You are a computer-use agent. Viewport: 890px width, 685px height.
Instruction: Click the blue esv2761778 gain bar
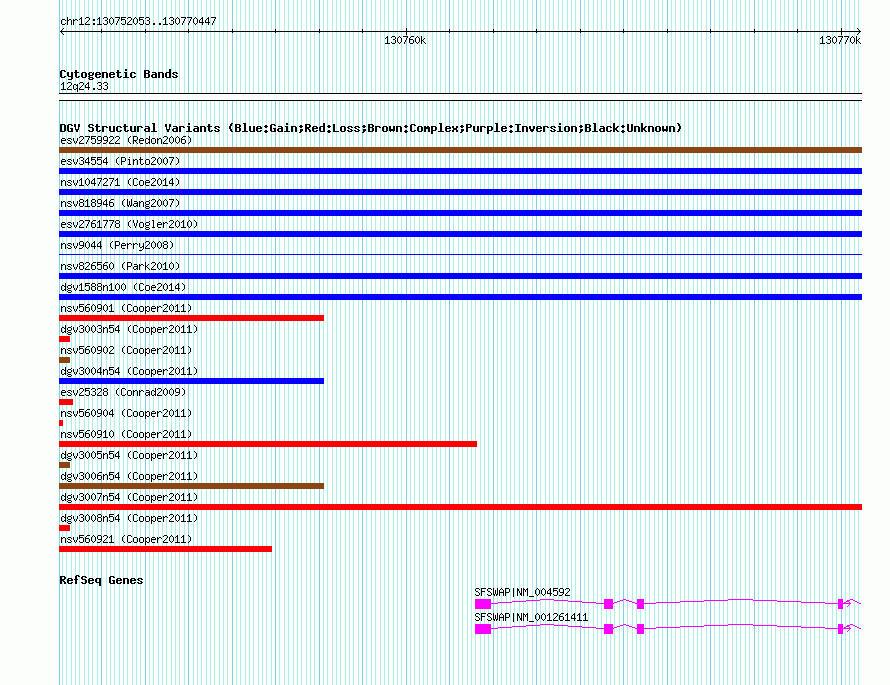tap(460, 234)
